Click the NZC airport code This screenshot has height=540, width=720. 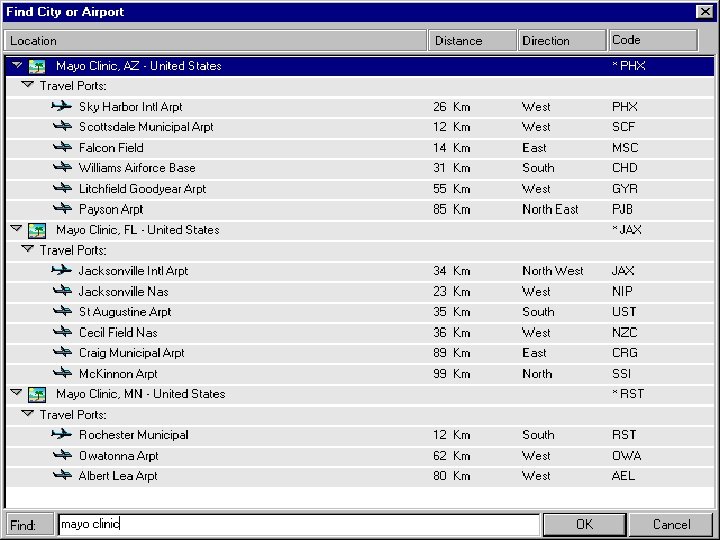coord(624,332)
